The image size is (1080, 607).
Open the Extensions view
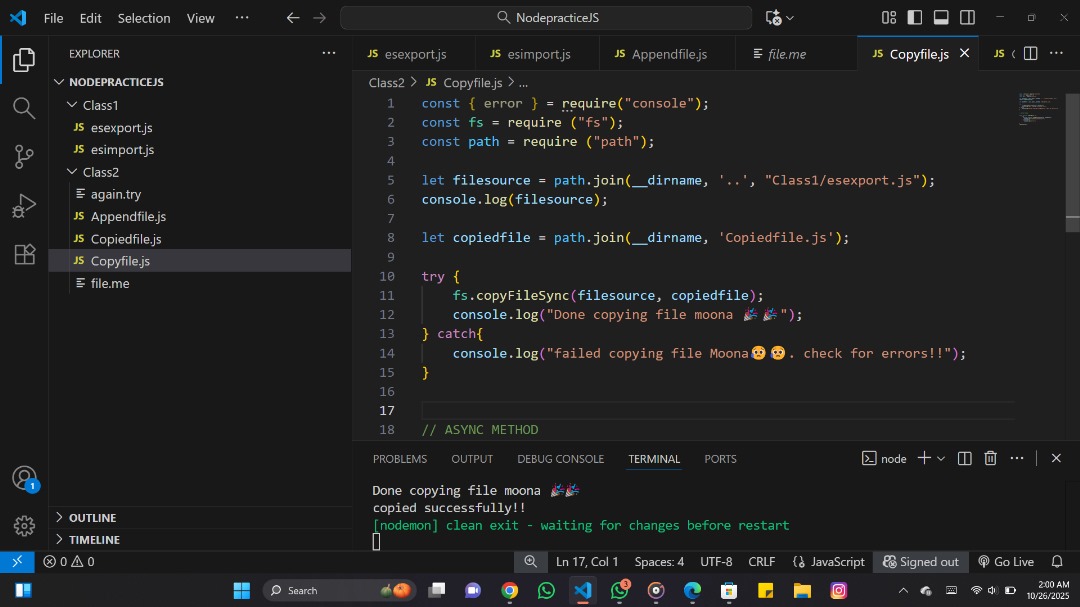tap(24, 254)
